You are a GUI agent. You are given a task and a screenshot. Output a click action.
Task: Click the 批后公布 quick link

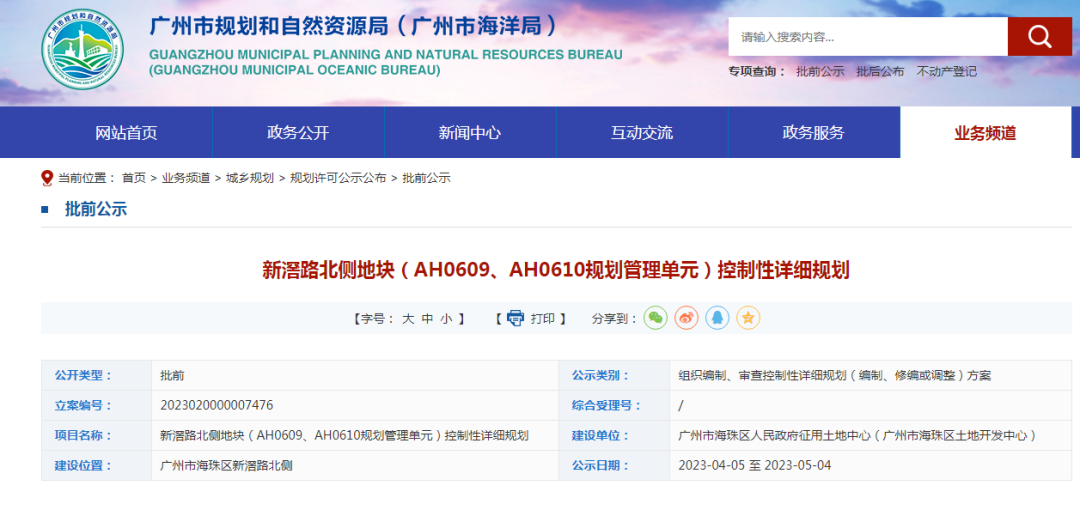[x=880, y=72]
